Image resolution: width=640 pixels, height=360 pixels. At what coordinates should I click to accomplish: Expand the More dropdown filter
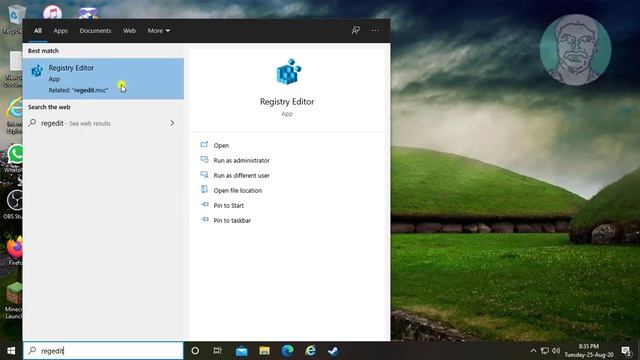coord(159,31)
